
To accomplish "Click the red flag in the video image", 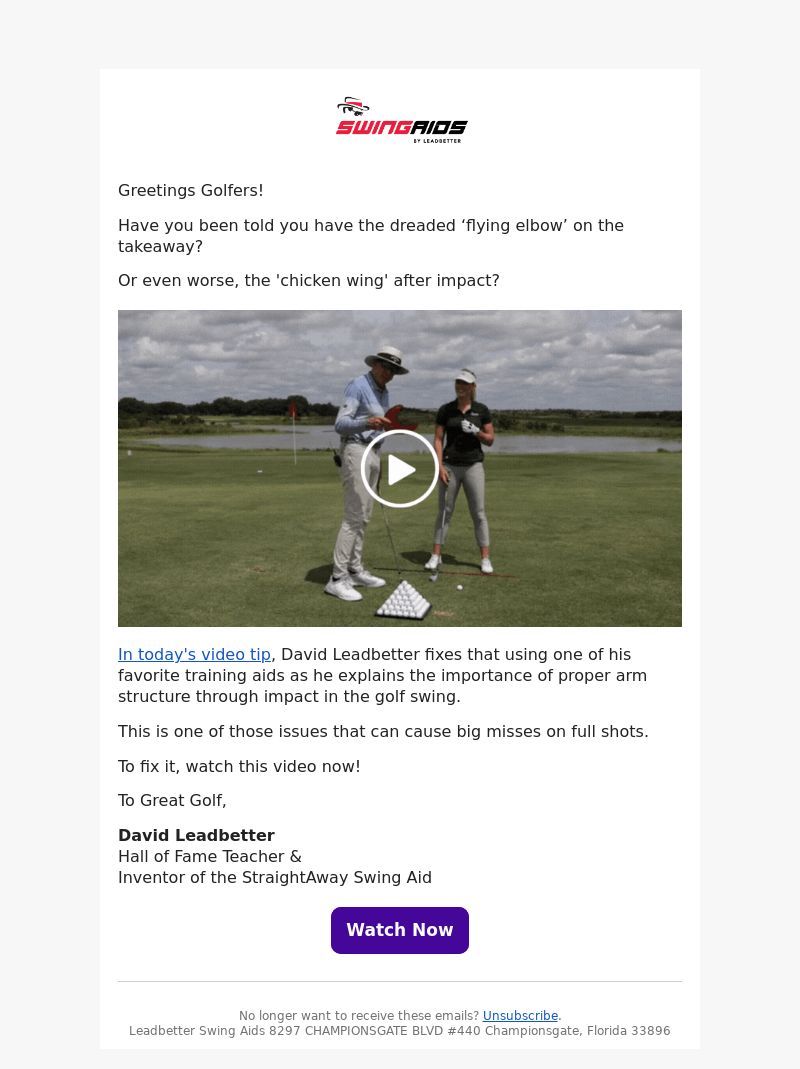I will 293,409.
